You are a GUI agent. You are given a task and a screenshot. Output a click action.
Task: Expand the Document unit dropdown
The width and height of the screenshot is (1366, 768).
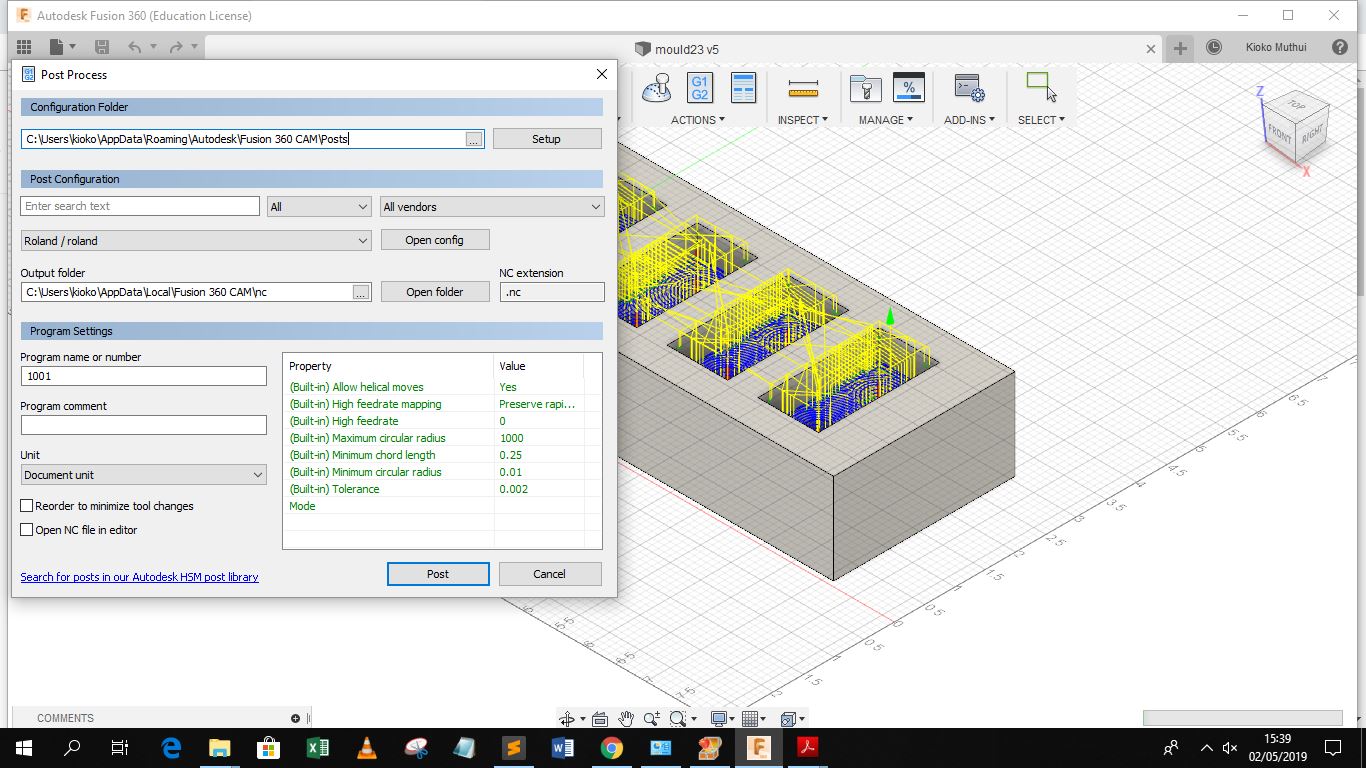[143, 475]
